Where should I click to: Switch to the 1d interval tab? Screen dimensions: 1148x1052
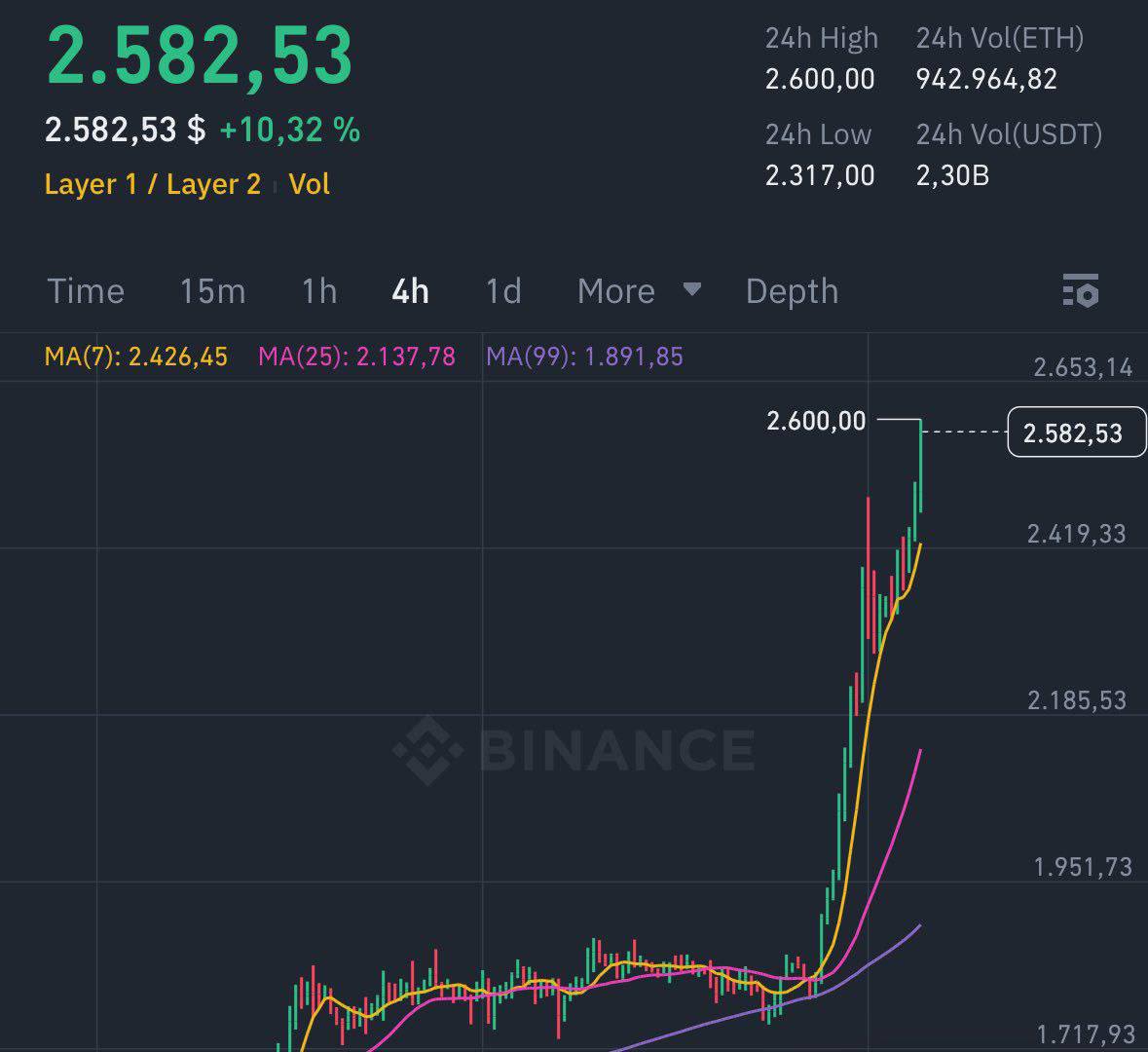pos(503,291)
